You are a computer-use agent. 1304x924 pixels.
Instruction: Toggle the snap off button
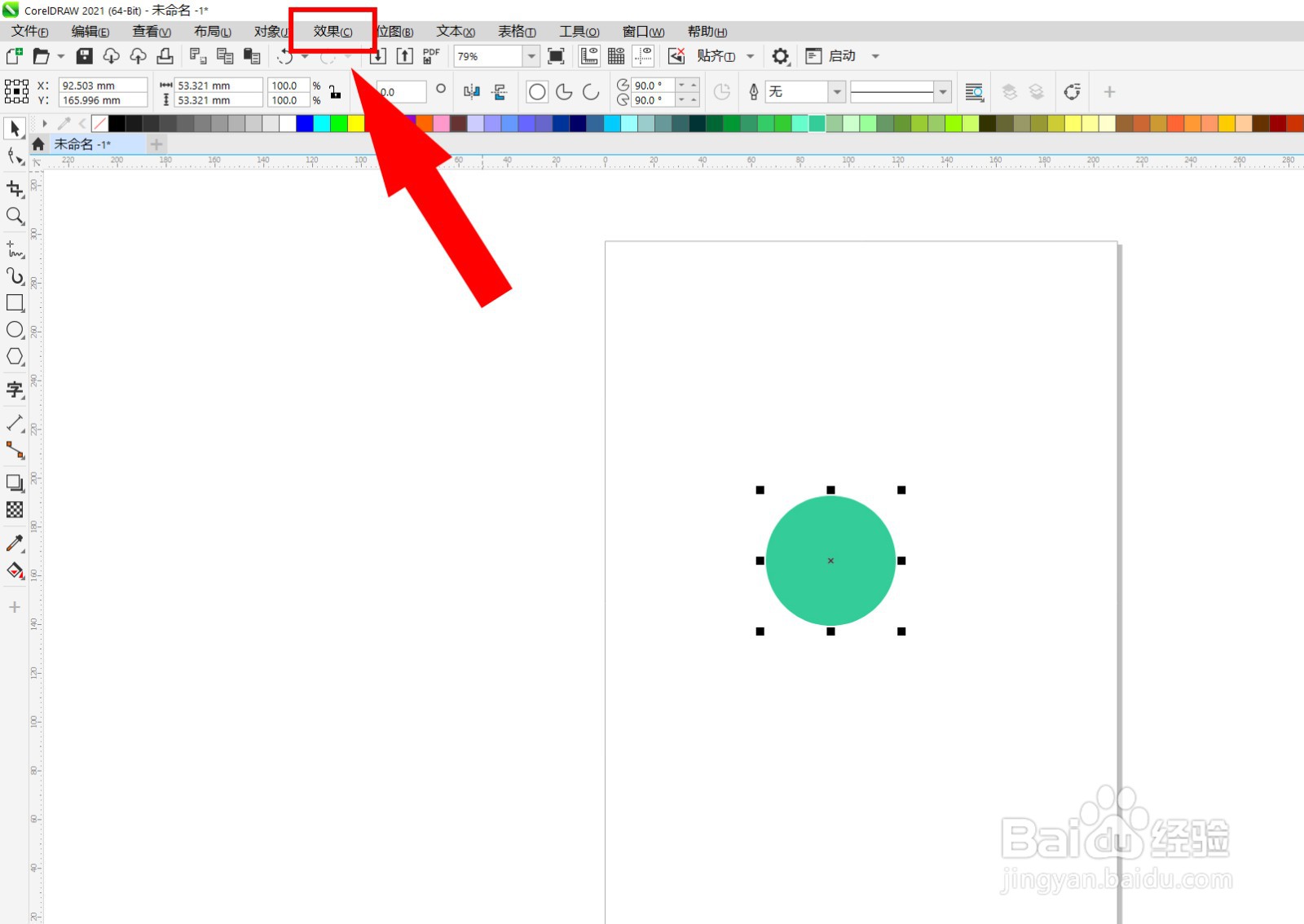[676, 56]
